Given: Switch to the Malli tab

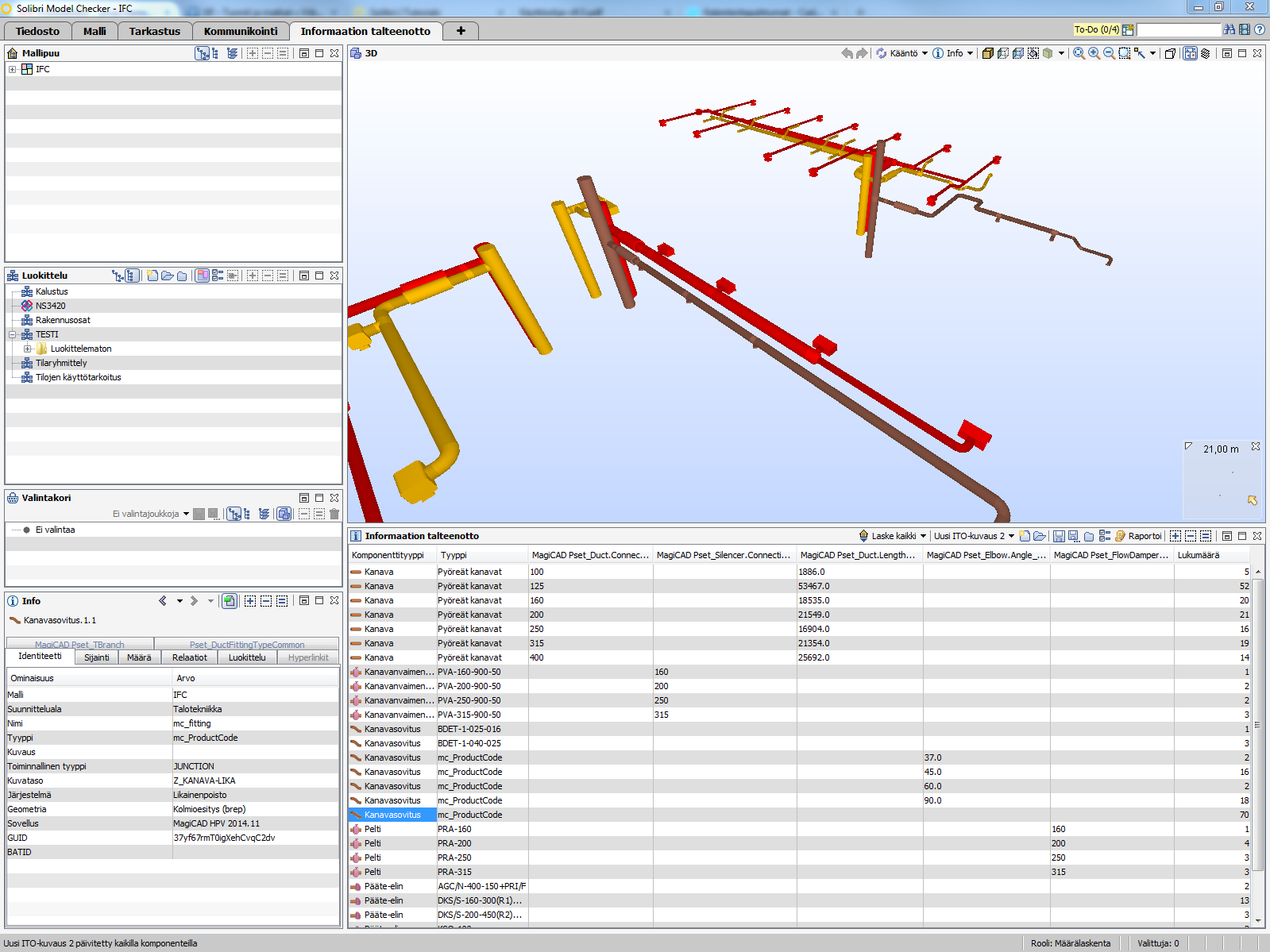Looking at the screenshot, I should (95, 31).
